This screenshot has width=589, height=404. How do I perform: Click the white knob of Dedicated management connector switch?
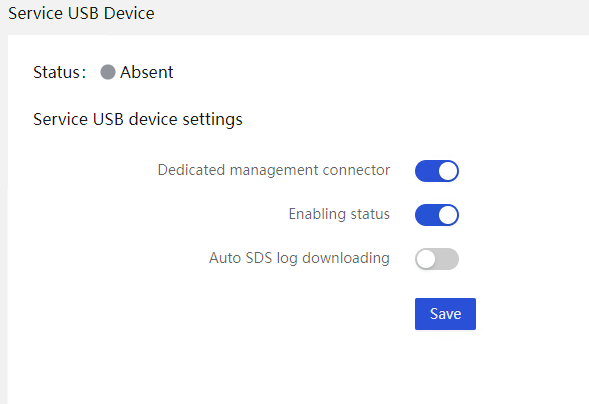pyautogui.click(x=448, y=171)
